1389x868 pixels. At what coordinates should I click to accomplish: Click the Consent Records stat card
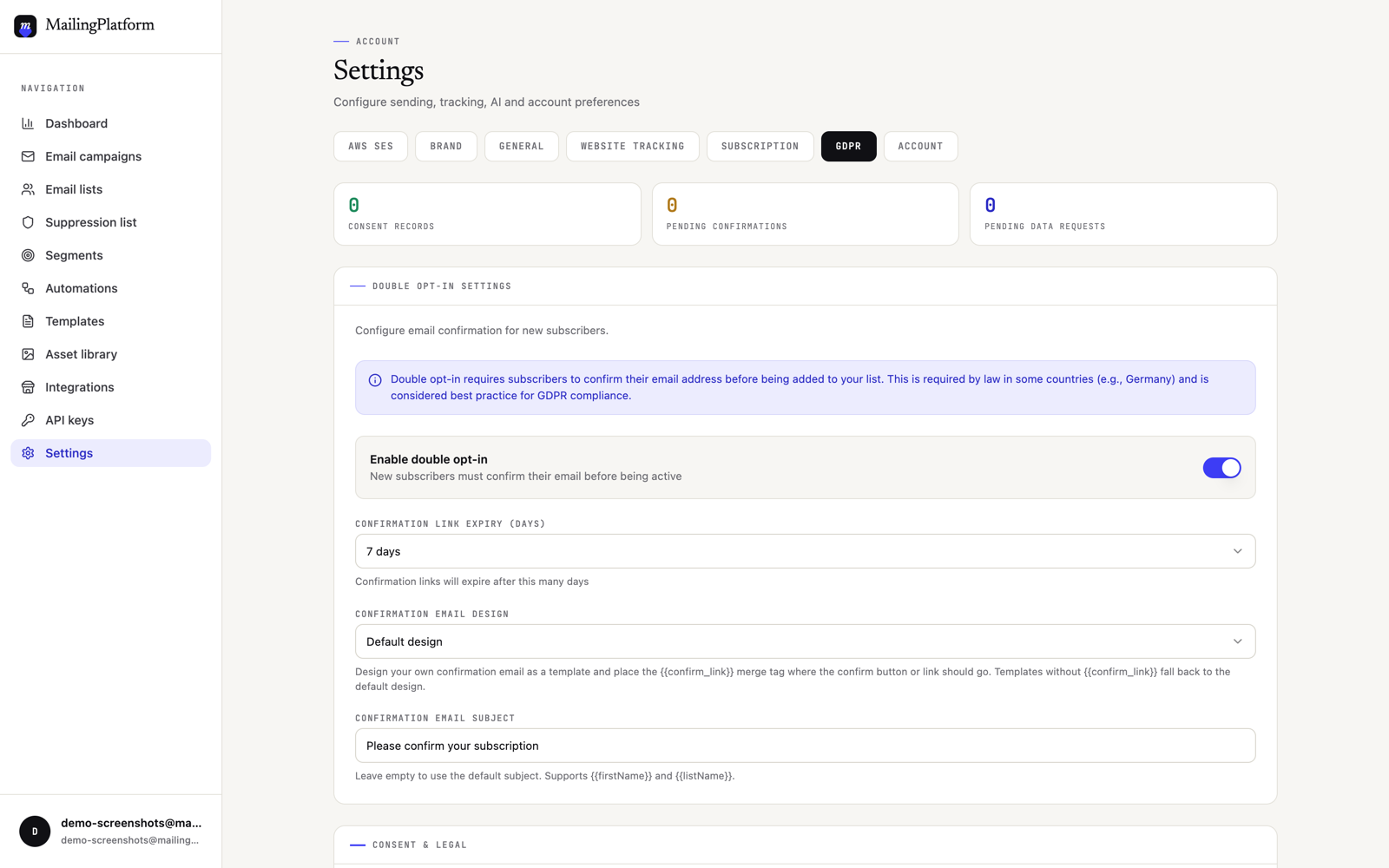(487, 214)
